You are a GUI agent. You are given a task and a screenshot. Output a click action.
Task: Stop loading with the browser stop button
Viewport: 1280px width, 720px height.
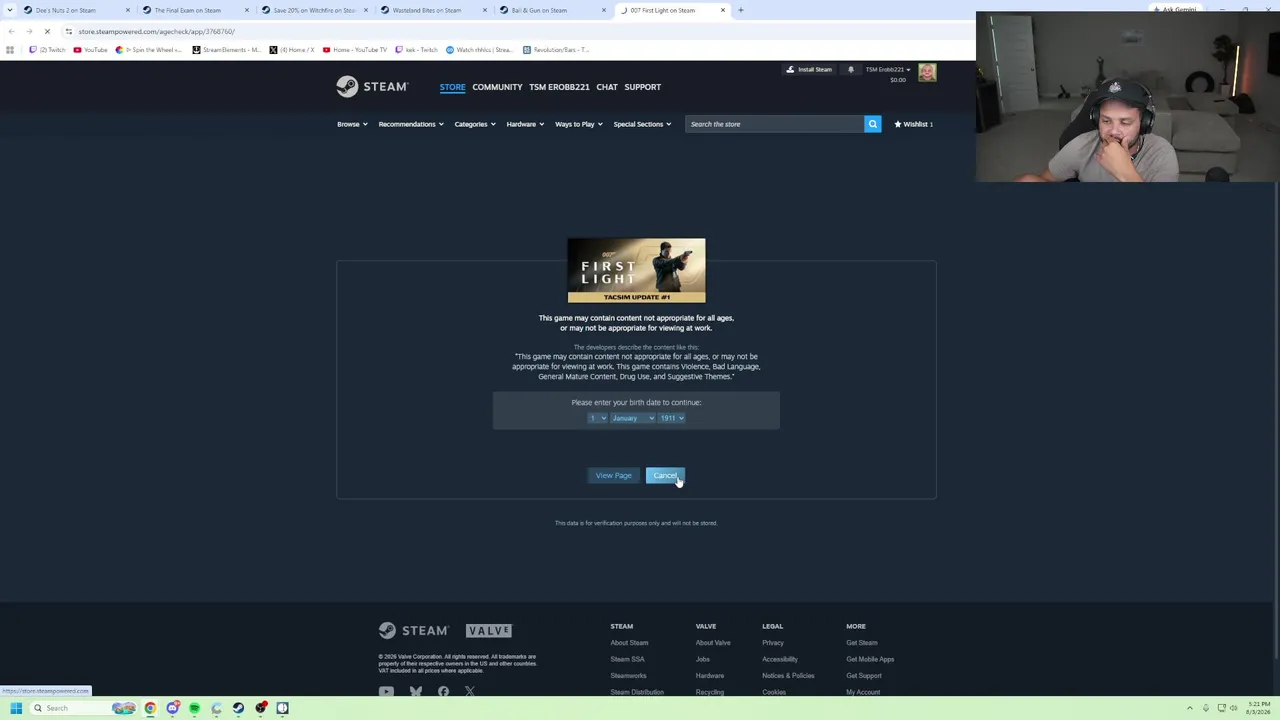pyautogui.click(x=47, y=31)
